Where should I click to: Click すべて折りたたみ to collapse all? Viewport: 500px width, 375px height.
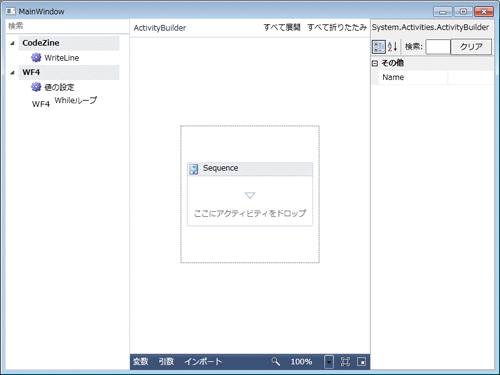click(337, 27)
